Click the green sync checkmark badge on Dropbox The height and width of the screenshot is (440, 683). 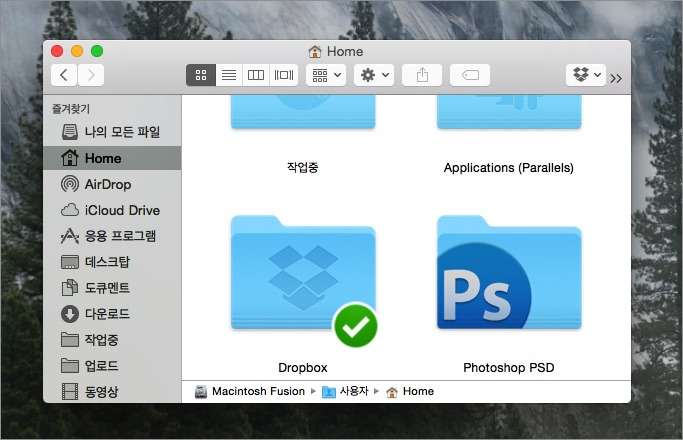click(x=355, y=326)
